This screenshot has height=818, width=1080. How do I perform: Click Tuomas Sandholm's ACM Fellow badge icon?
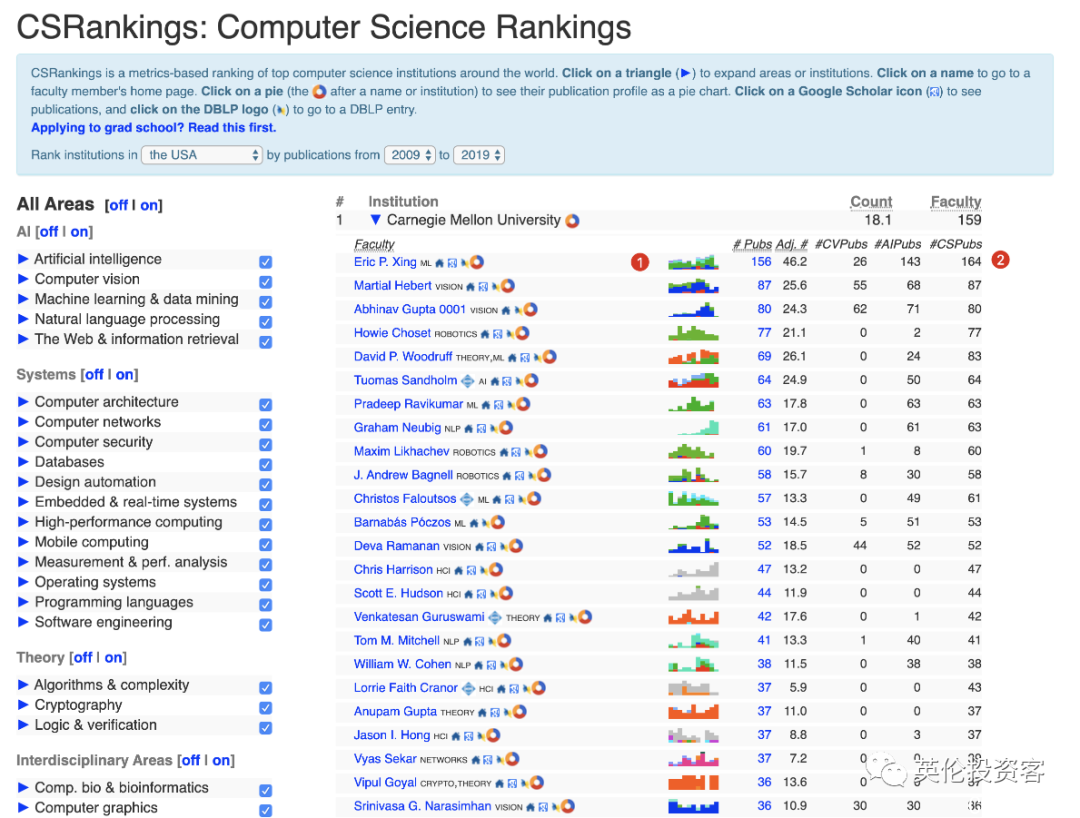pyautogui.click(x=468, y=381)
